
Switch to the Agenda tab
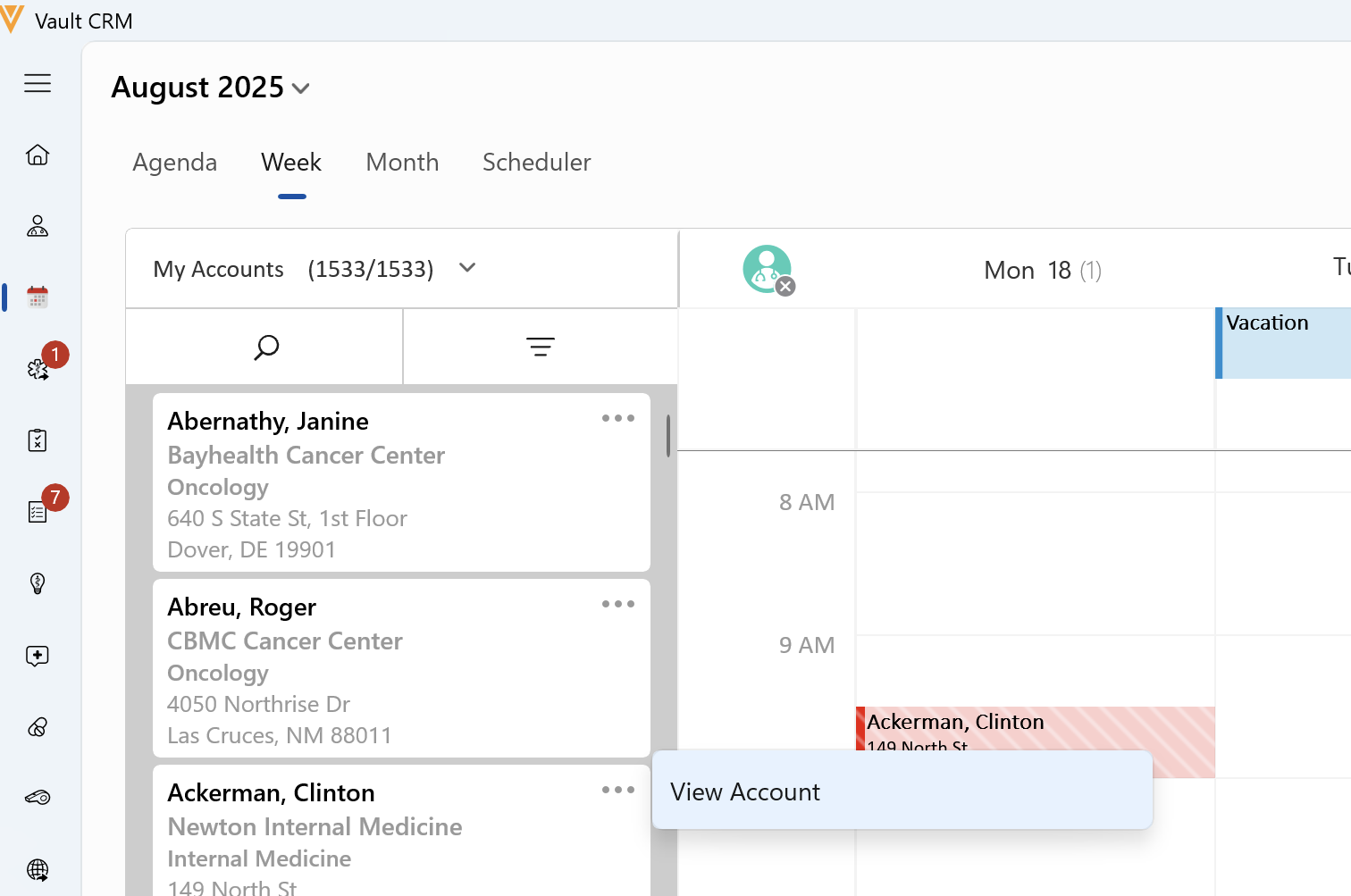pyautogui.click(x=175, y=163)
